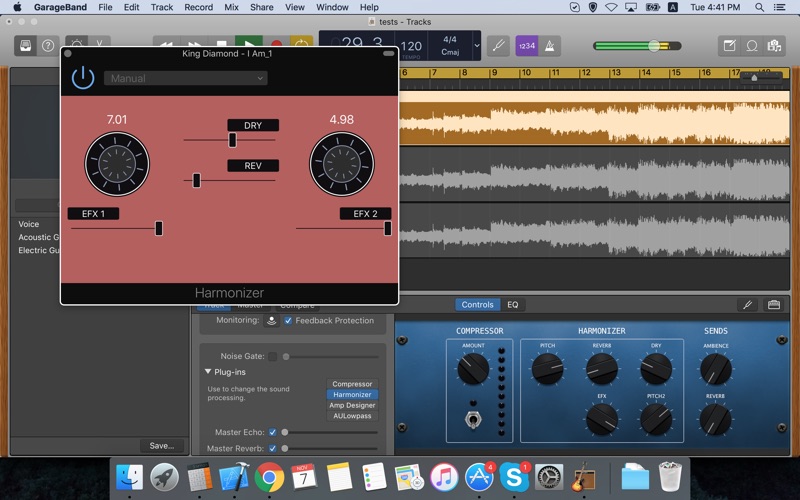This screenshot has height=500, width=800.
Task: Select the Amp Designer plug-in slot
Action: 352,405
